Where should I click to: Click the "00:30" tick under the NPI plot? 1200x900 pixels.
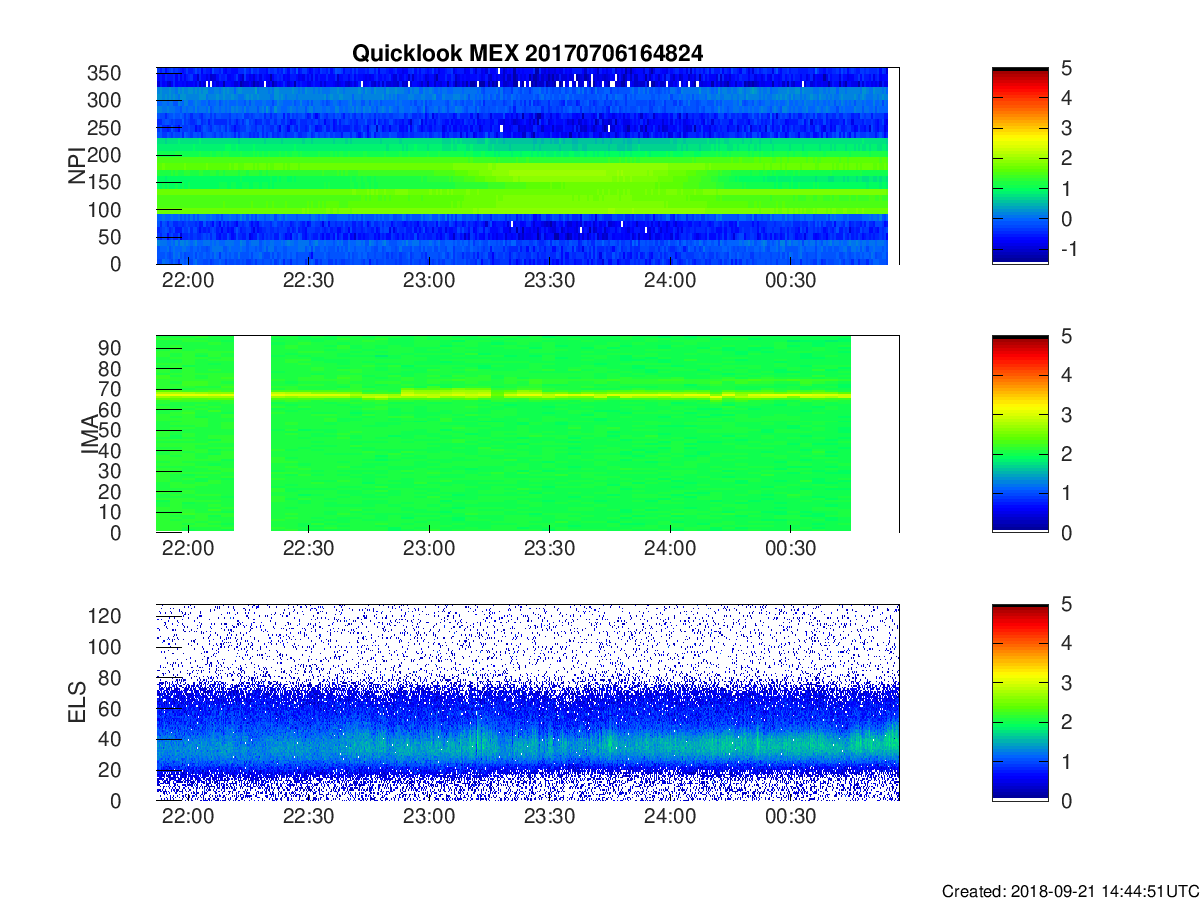[x=790, y=281]
